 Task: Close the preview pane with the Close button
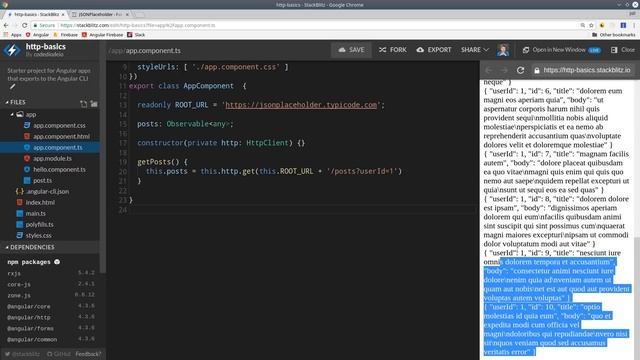click(623, 50)
